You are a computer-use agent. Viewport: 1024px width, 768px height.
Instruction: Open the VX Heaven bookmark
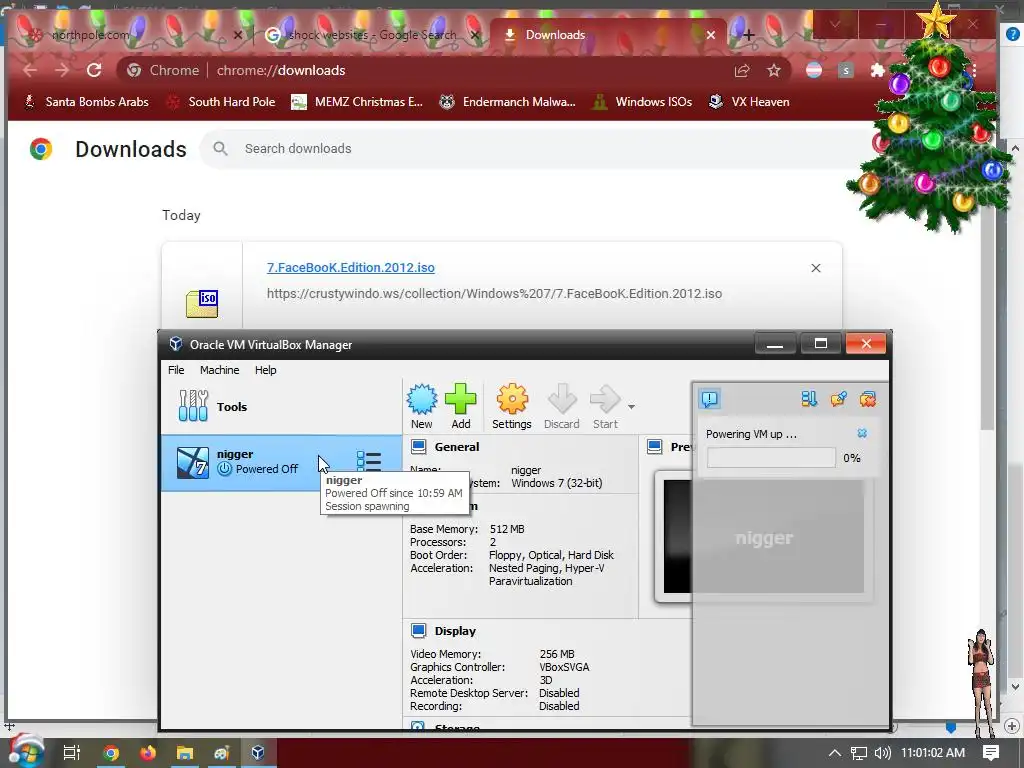point(750,102)
